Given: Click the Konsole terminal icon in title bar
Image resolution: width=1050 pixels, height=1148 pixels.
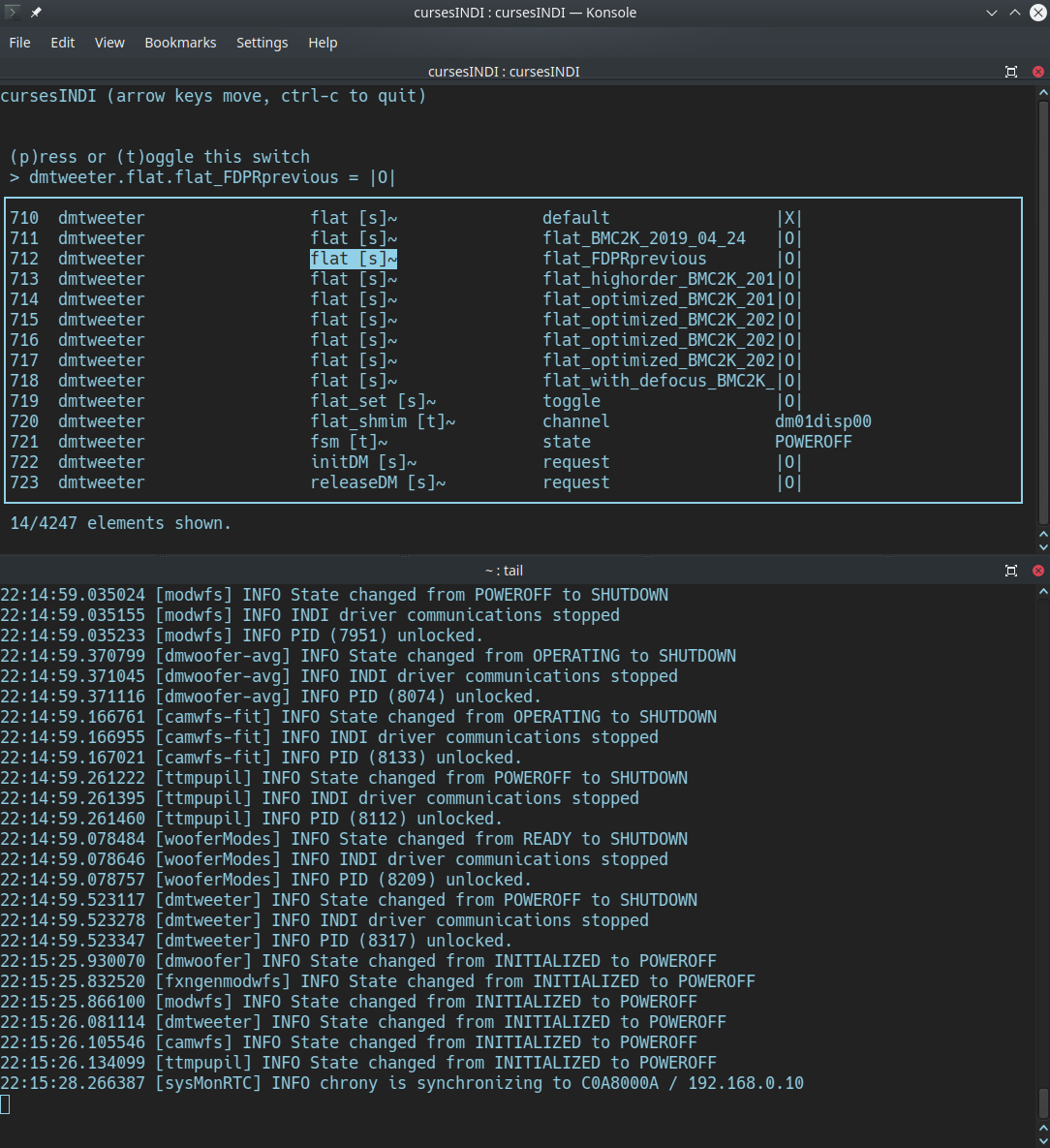Looking at the screenshot, I should [x=13, y=12].
